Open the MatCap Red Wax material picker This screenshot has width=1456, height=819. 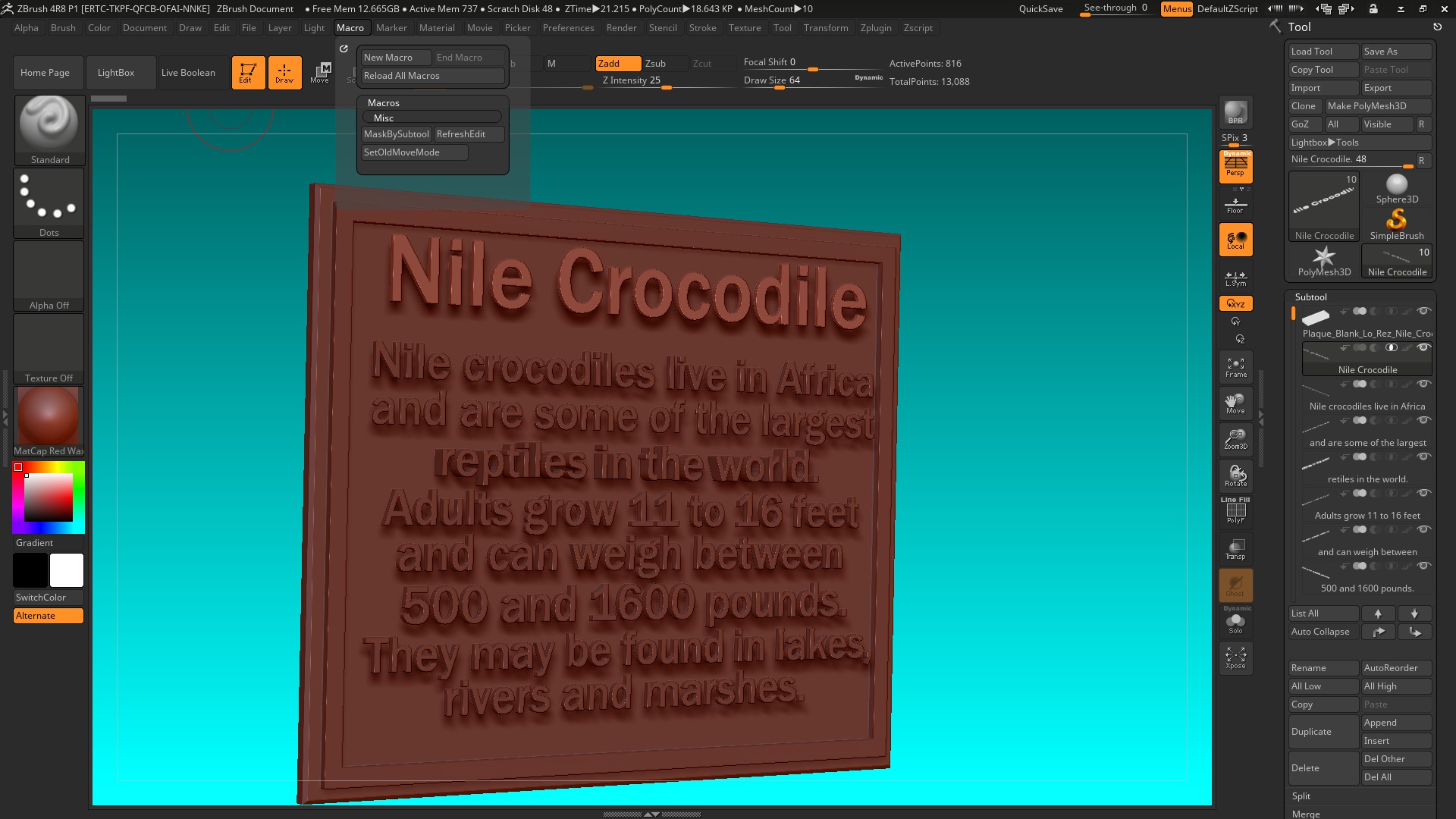click(49, 421)
